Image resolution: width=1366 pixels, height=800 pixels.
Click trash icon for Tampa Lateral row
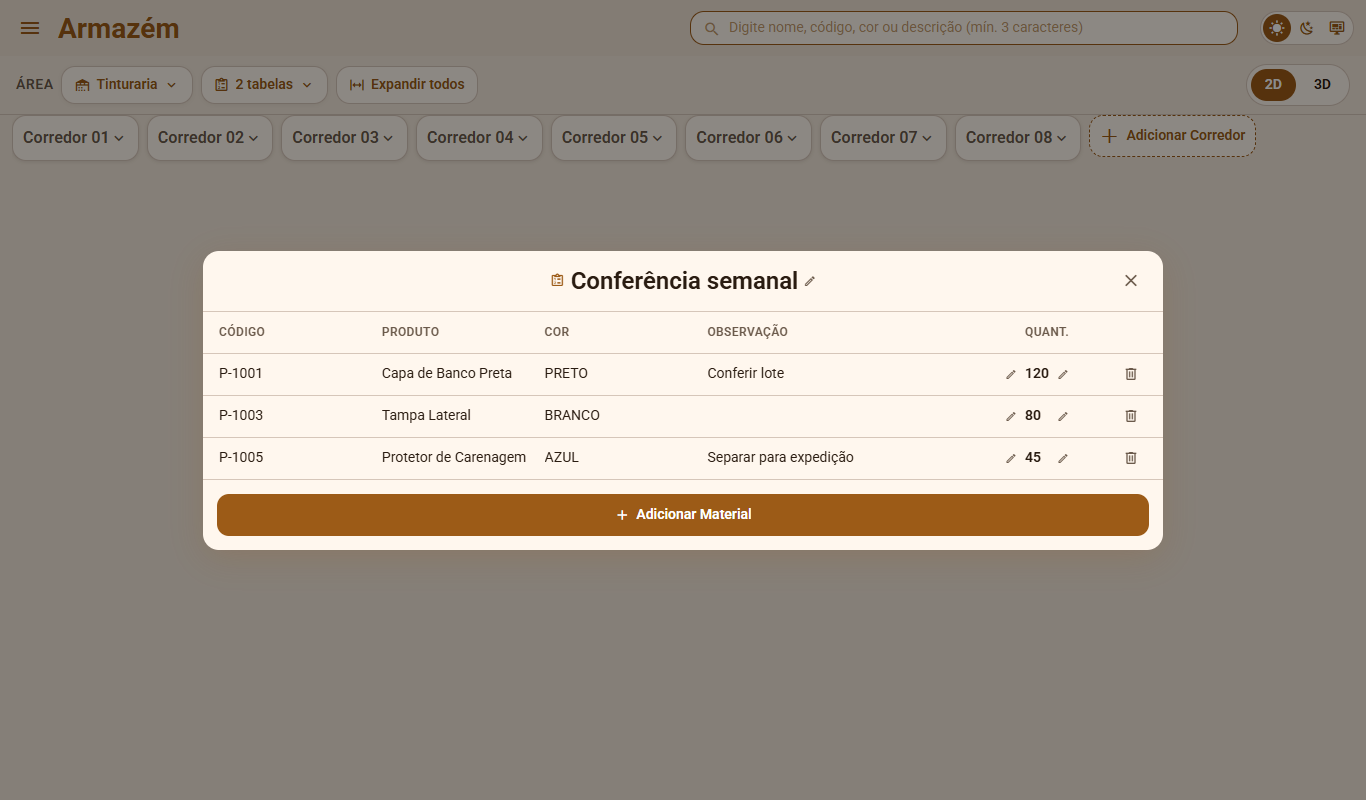click(1131, 416)
